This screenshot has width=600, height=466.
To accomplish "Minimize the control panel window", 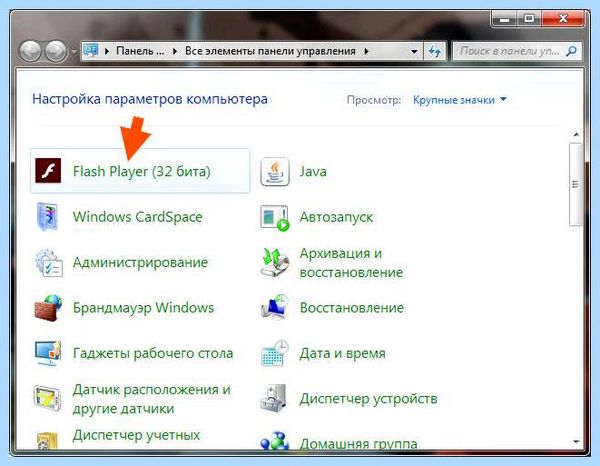I will click(x=505, y=19).
